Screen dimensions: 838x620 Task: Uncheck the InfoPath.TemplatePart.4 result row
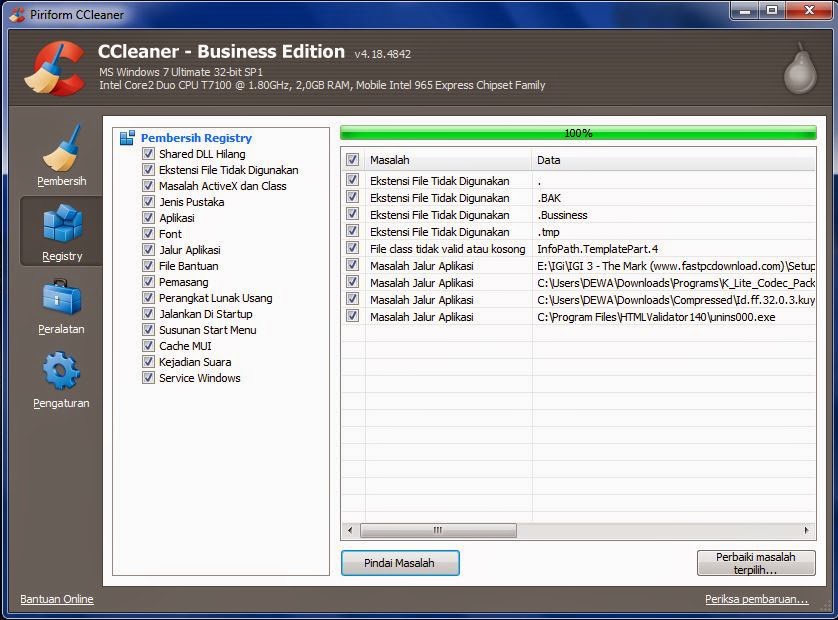(352, 249)
